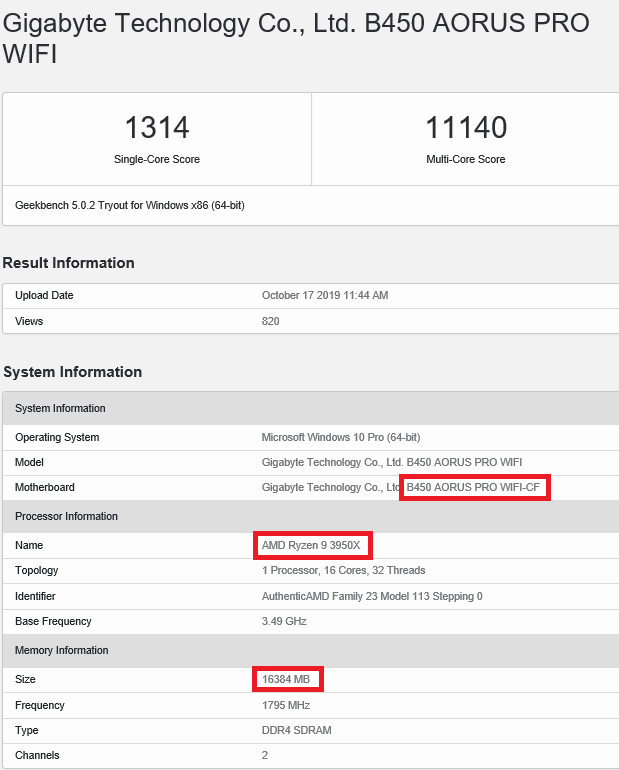Click the Multi-Core Score label
The width and height of the screenshot is (619, 770).
pyautogui.click(x=465, y=159)
